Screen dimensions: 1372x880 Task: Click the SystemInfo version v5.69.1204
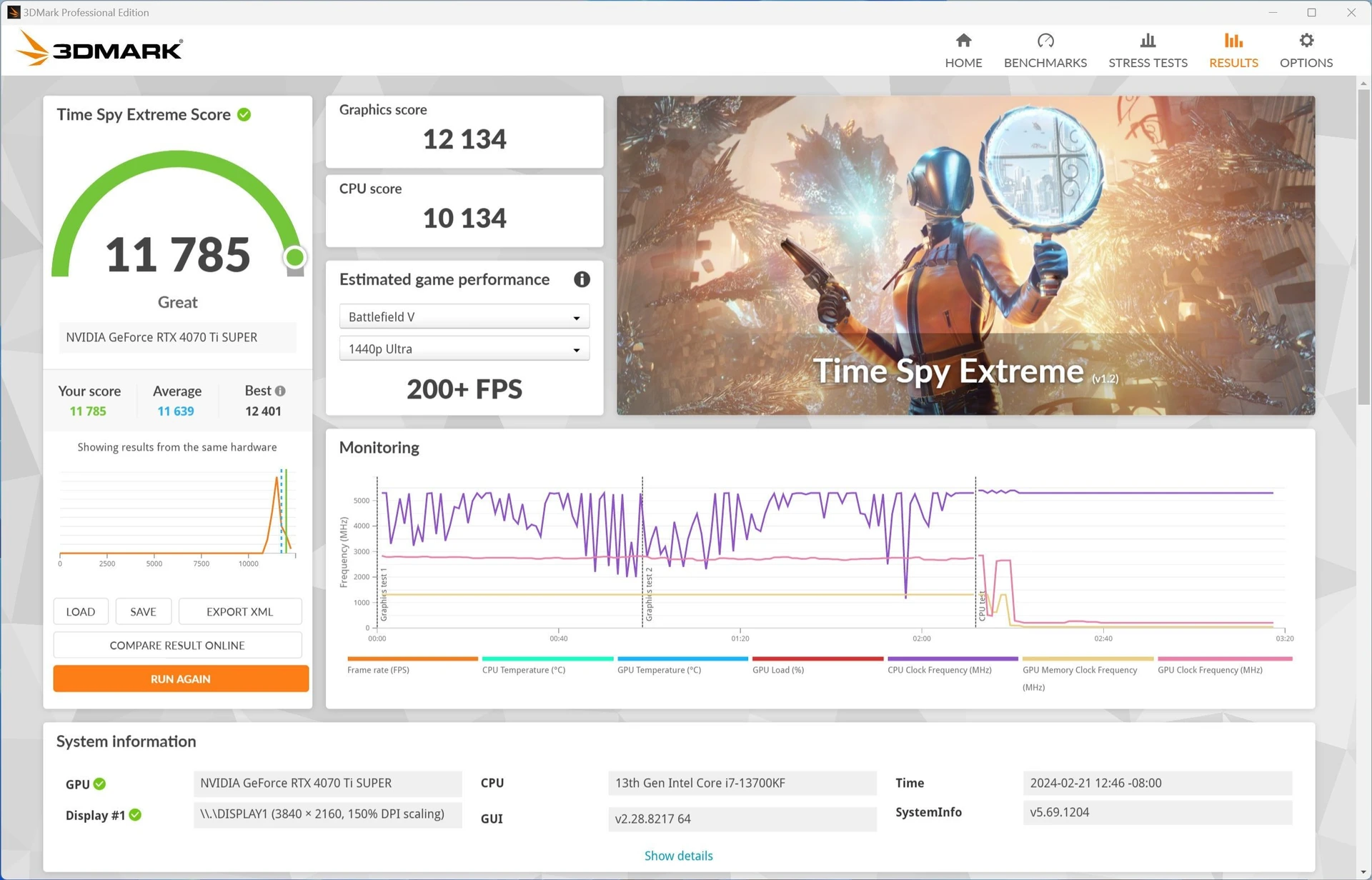(x=1158, y=812)
